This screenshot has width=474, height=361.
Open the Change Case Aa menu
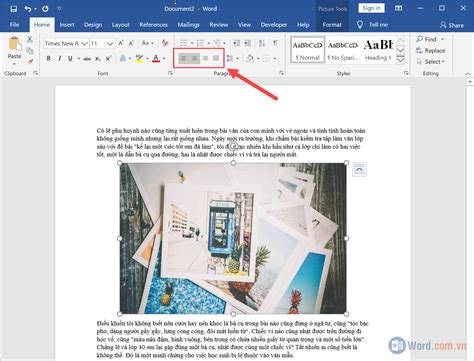click(x=147, y=43)
